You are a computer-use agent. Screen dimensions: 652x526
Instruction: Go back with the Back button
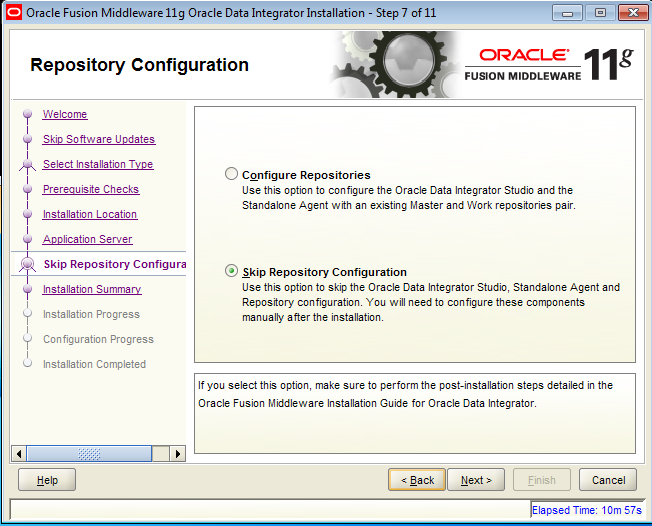point(417,480)
